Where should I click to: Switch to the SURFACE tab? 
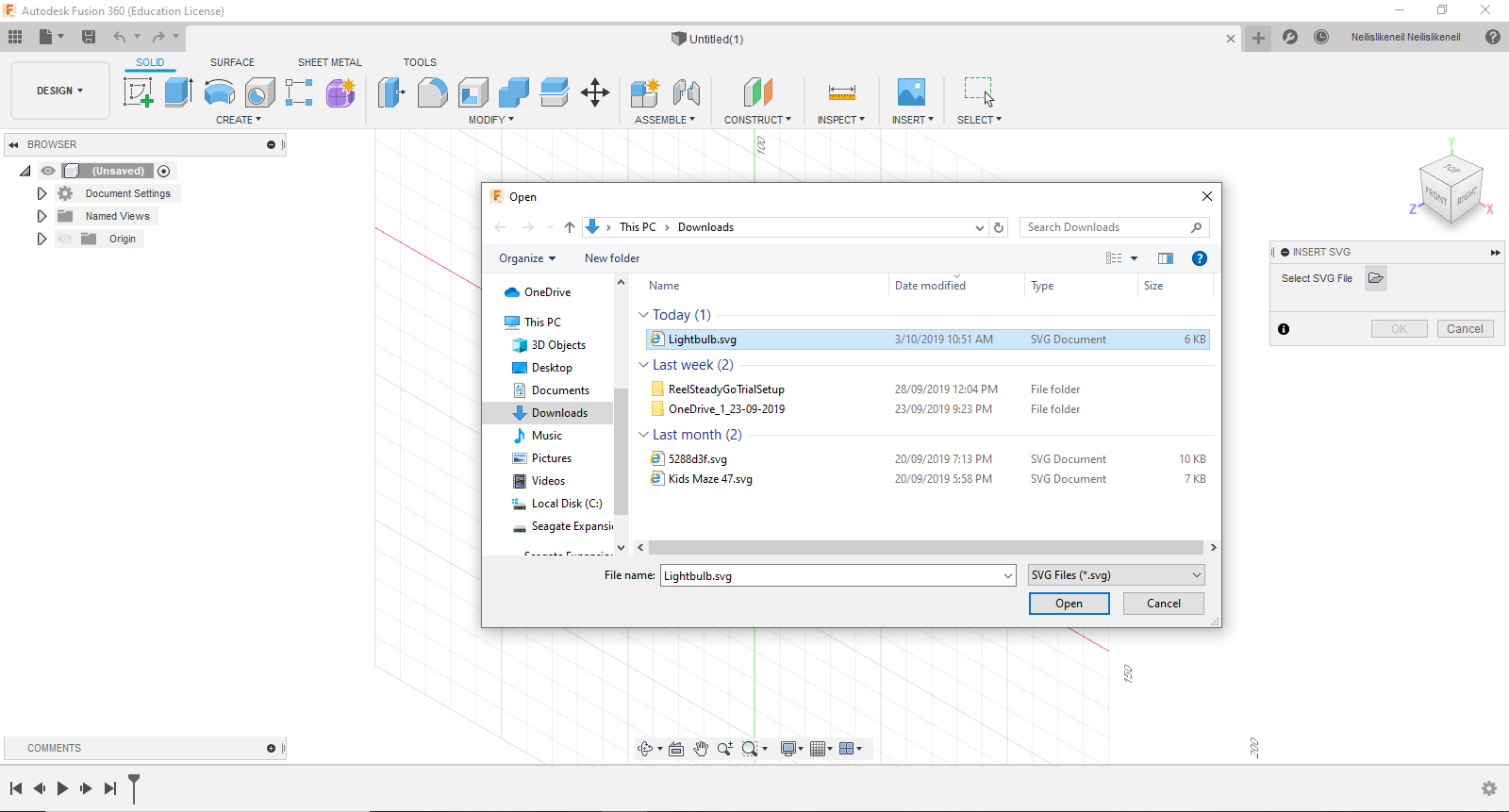232,62
